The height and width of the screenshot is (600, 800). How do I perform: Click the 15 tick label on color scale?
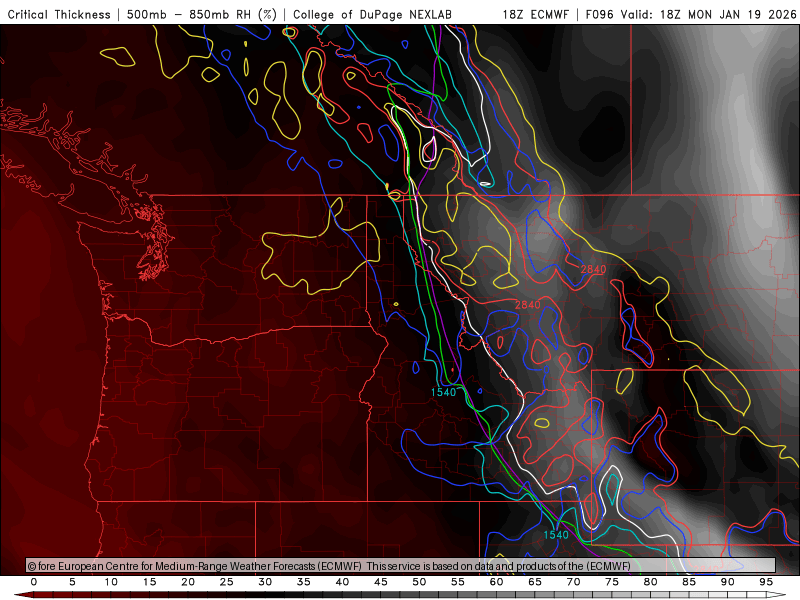[149, 582]
